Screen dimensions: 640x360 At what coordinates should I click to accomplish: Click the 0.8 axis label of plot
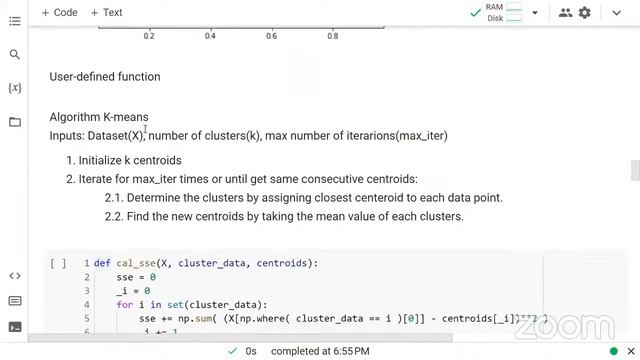tap(333, 36)
